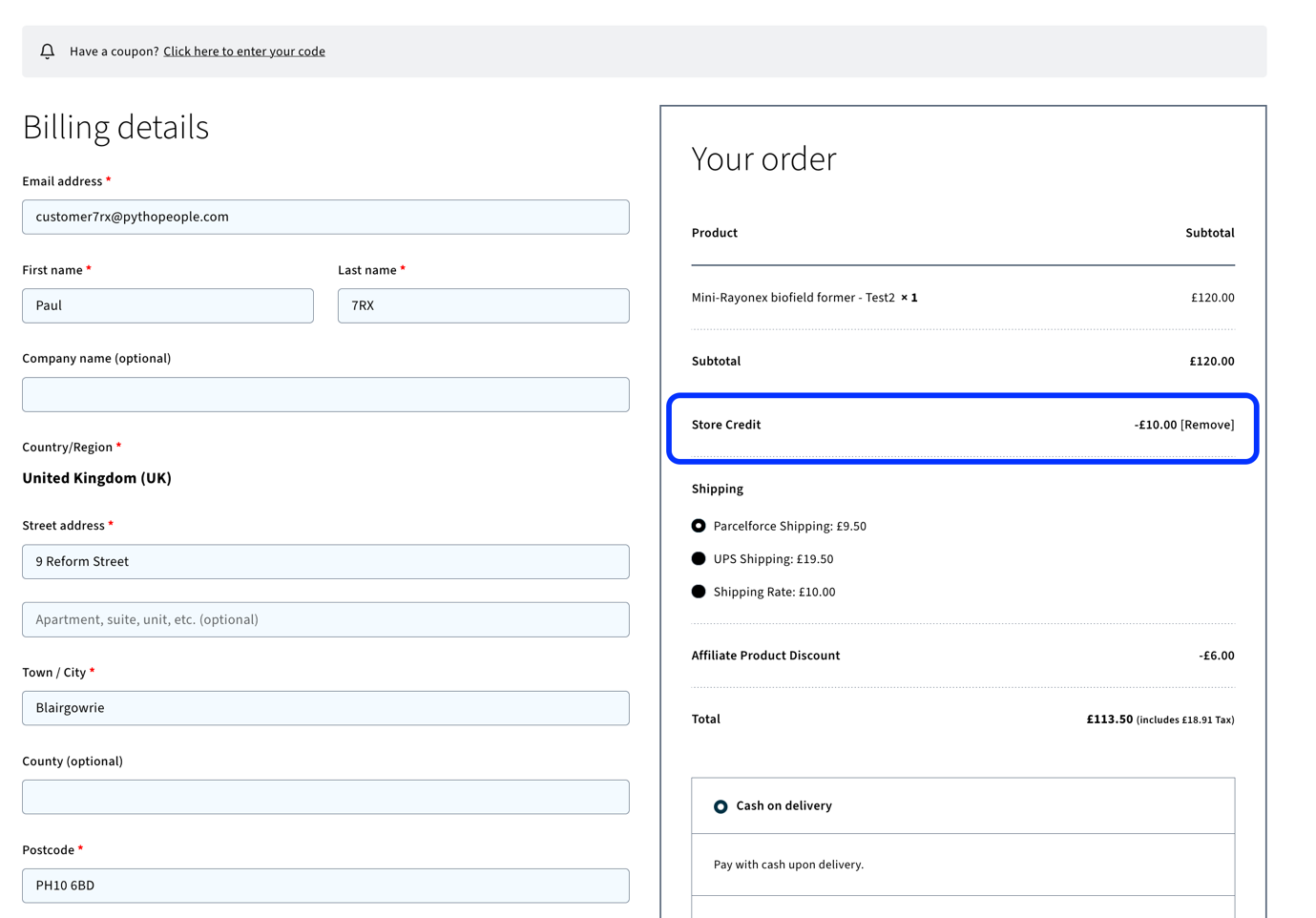The width and height of the screenshot is (1316, 918).
Task: Click the 'Mini-Rayonex biofield former - Test2' product name
Action: point(793,298)
